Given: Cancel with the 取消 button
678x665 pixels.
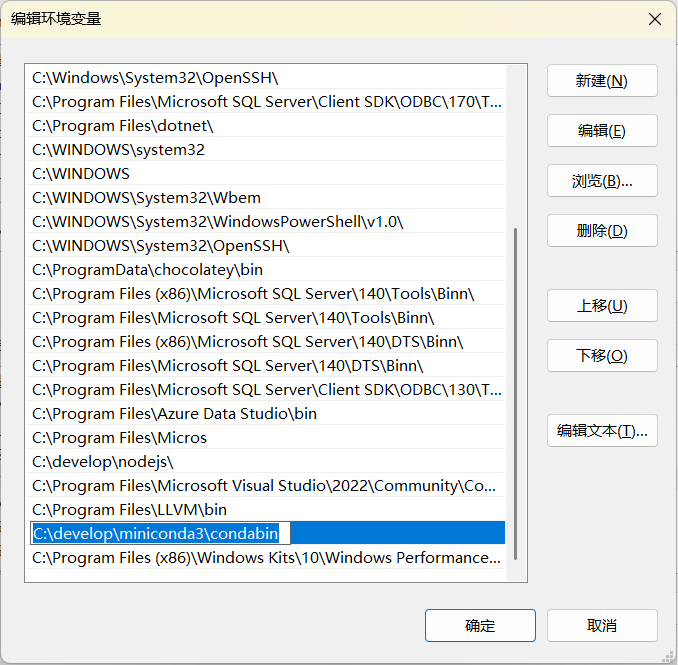Looking at the screenshot, I should click(x=602, y=625).
